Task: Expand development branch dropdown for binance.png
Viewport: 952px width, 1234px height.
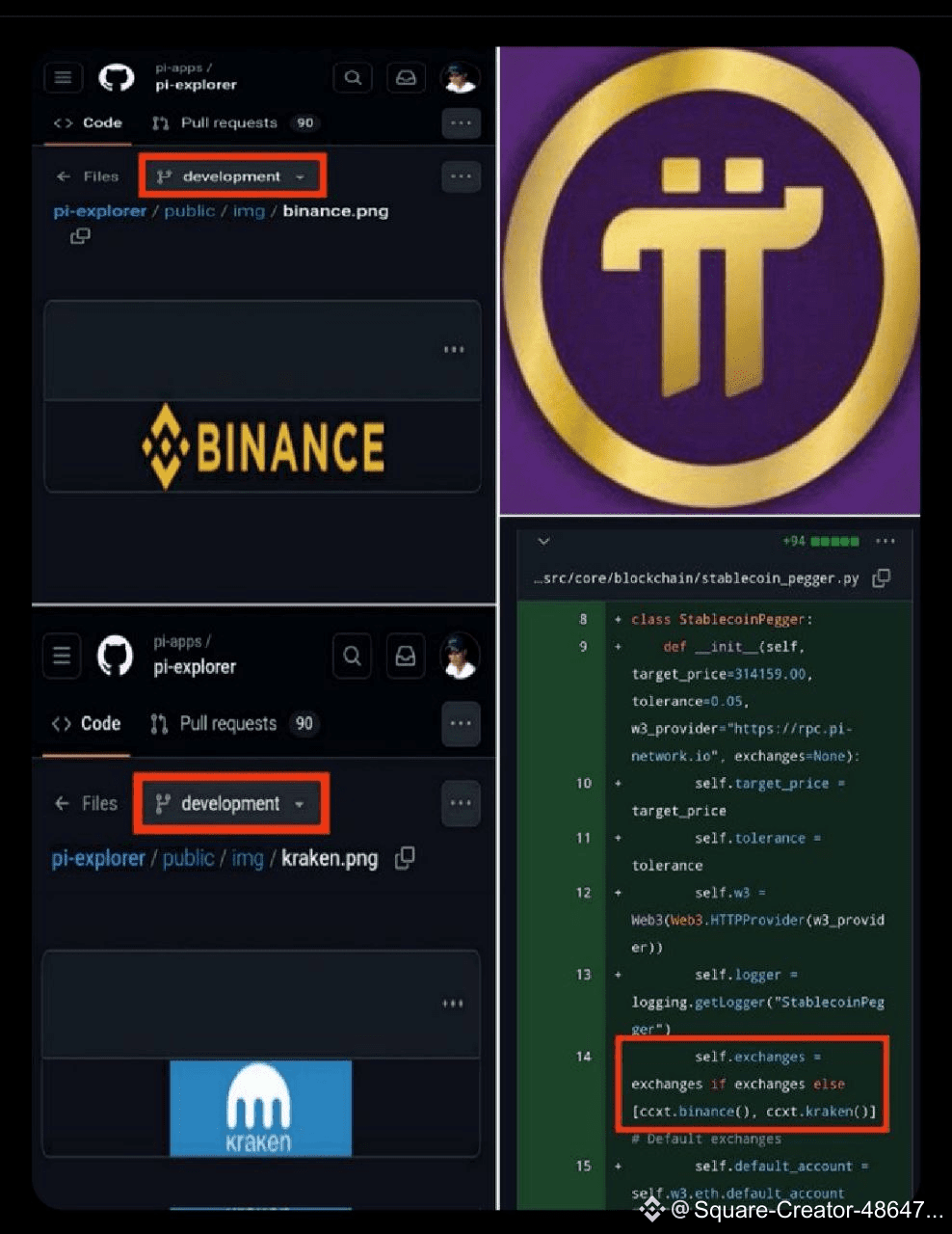Action: [x=231, y=176]
